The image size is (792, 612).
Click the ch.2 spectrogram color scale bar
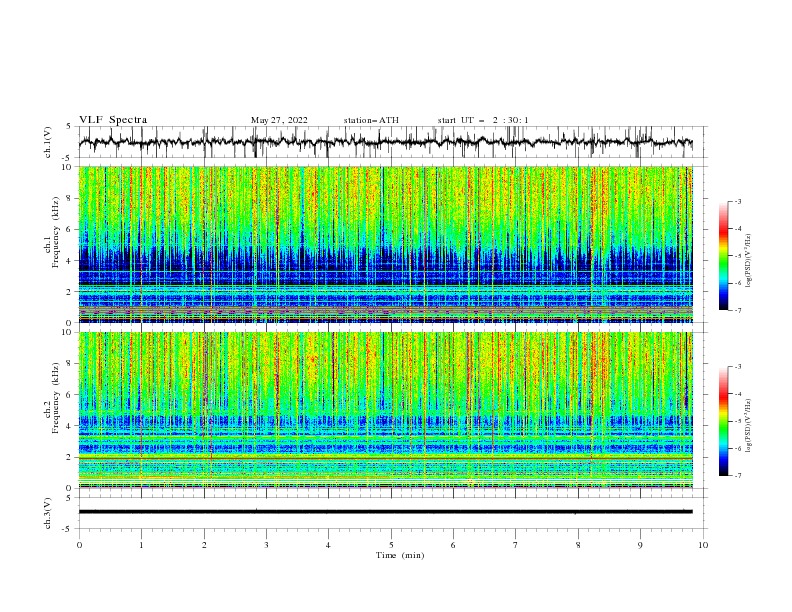point(723,421)
